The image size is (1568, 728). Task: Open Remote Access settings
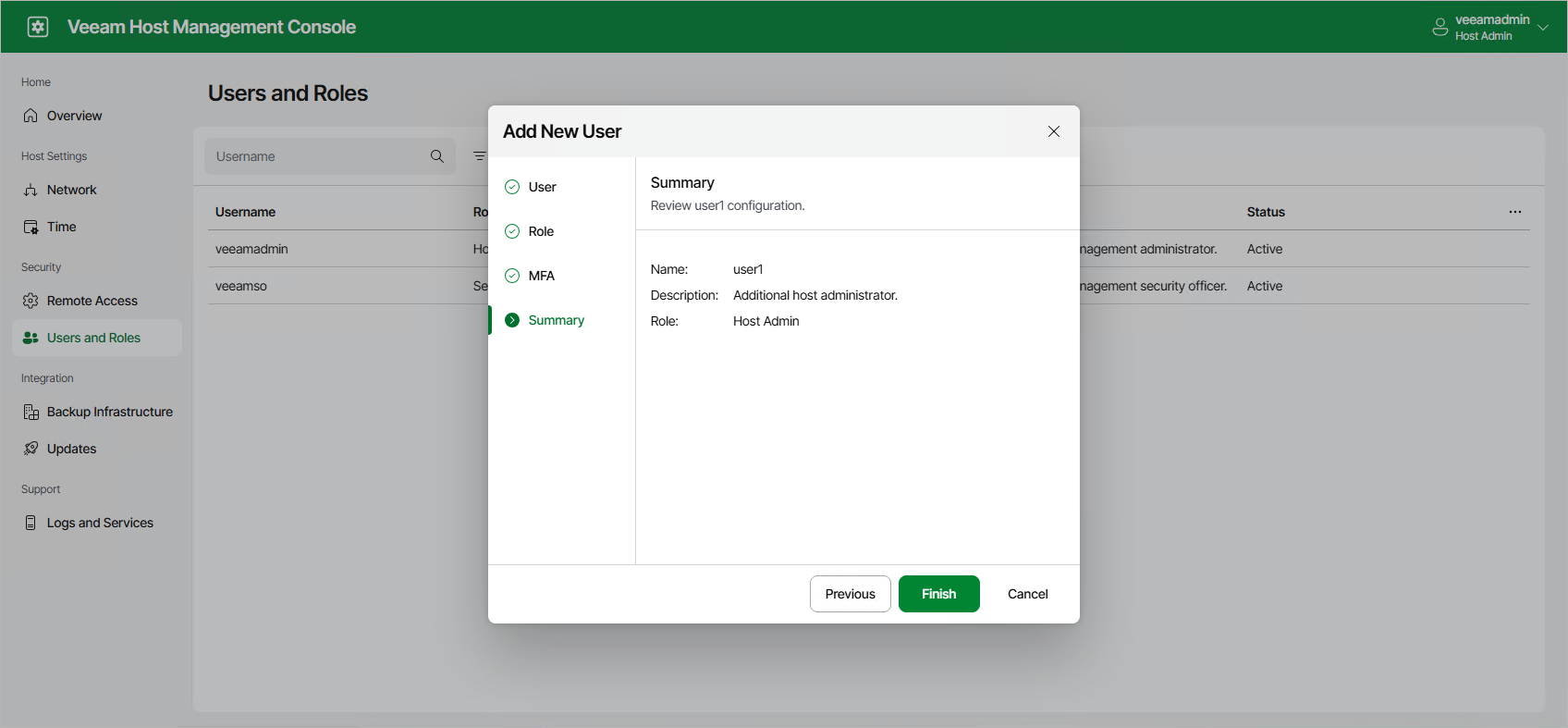tap(97, 301)
